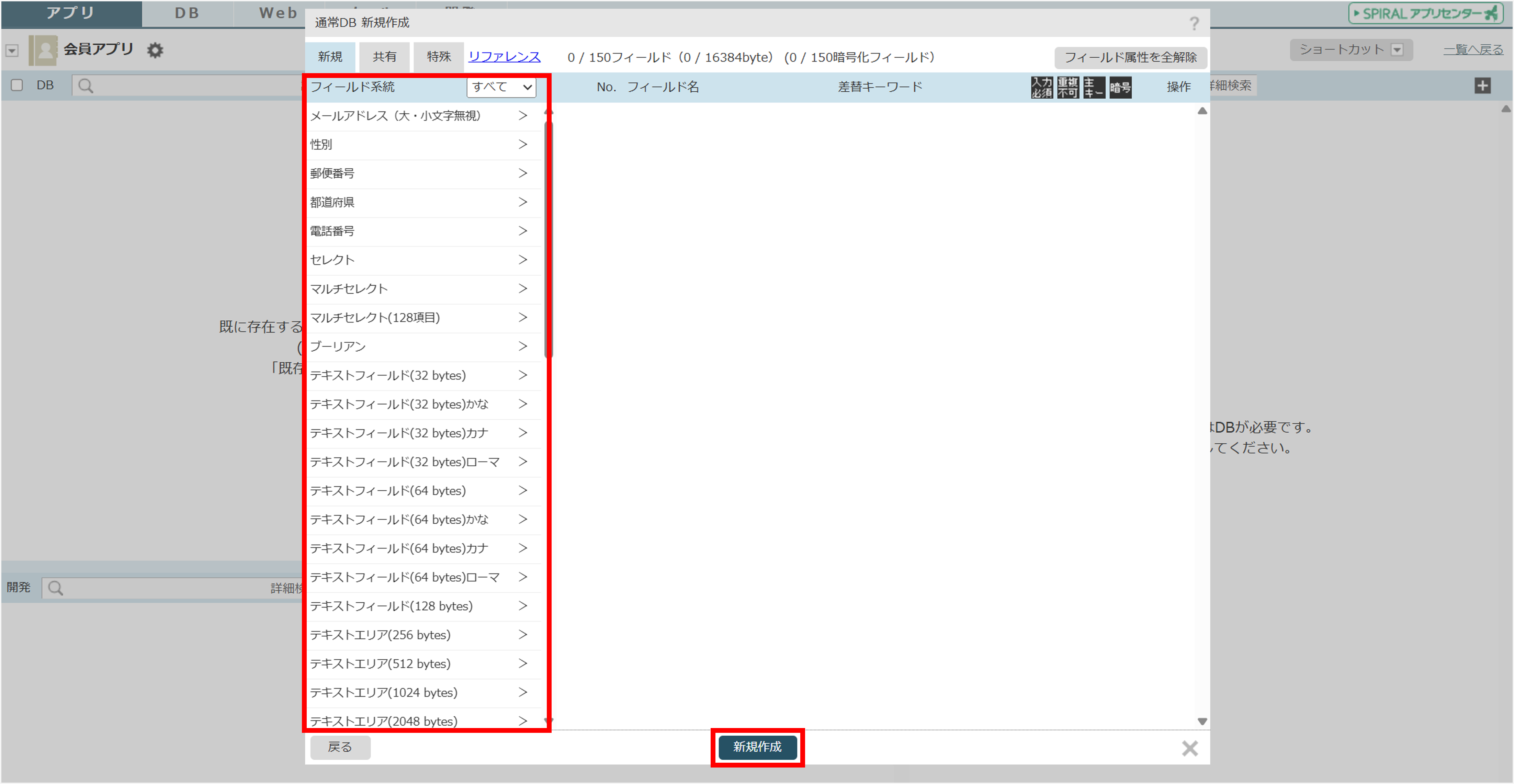The height and width of the screenshot is (784, 1514).
Task: Click the gear icon beside 会員アプリ
Action: pos(155,50)
